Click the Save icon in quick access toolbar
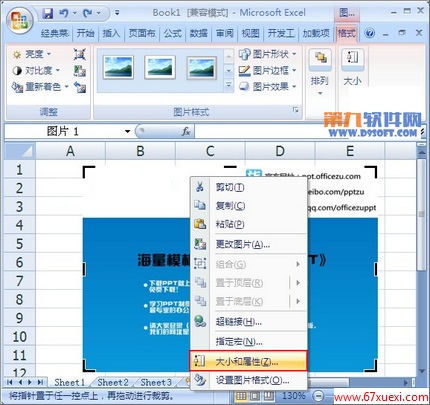Viewport: 430px width, 405px height. tap(48, 13)
